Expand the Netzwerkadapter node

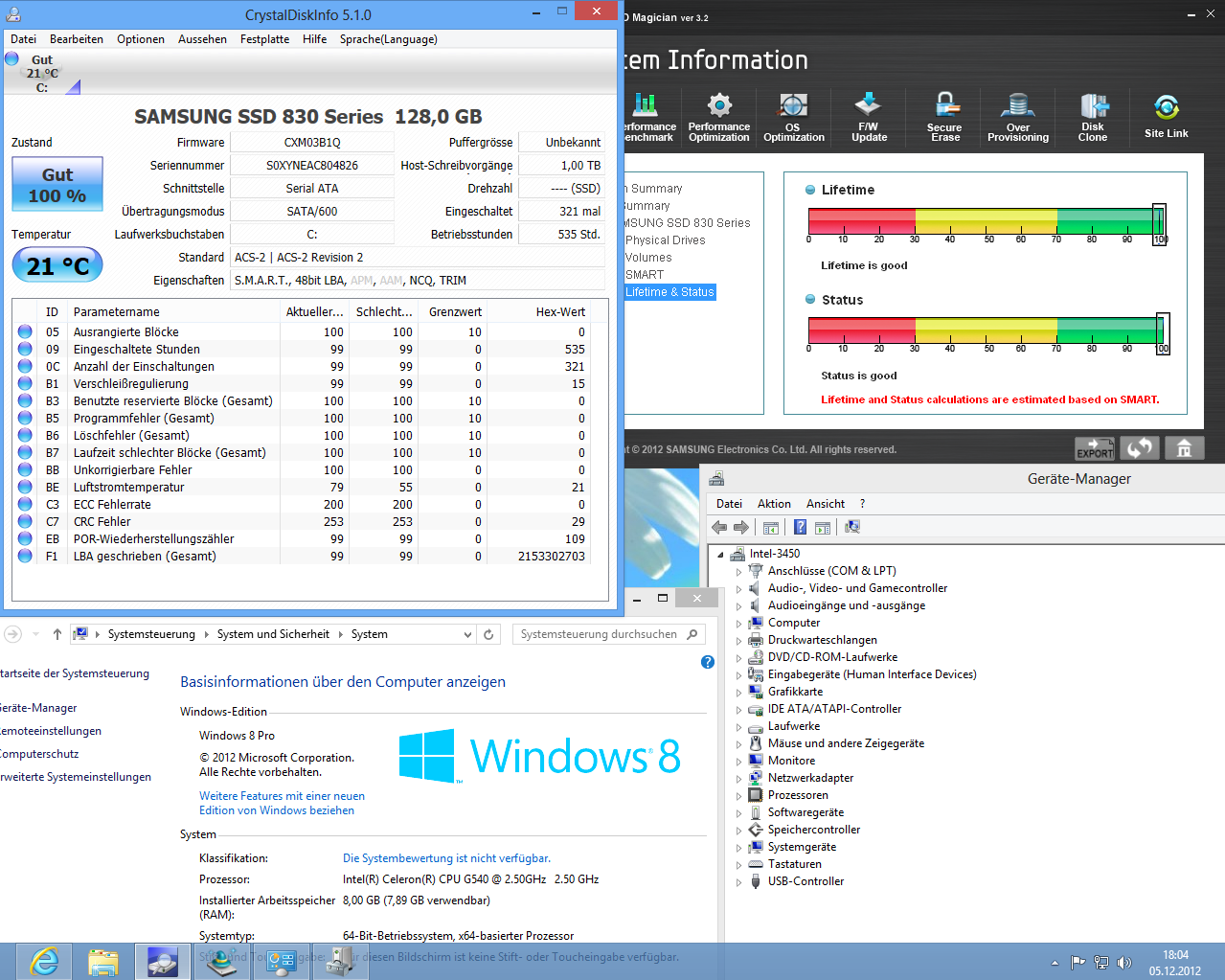click(738, 779)
